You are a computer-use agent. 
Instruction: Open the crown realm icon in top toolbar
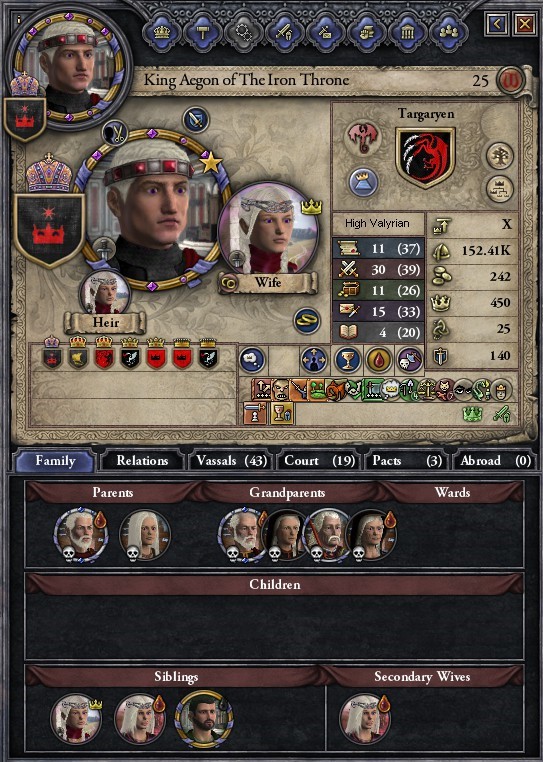162,33
